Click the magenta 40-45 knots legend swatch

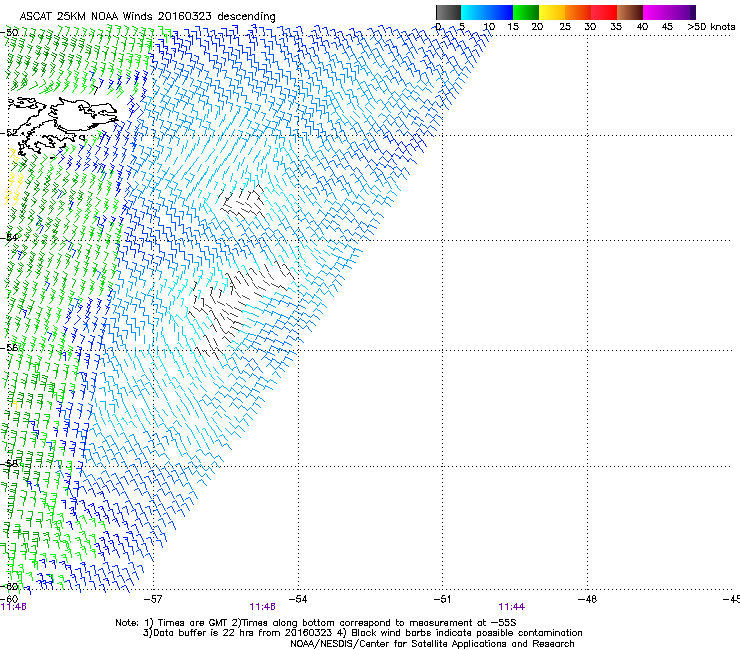pyautogui.click(x=656, y=12)
